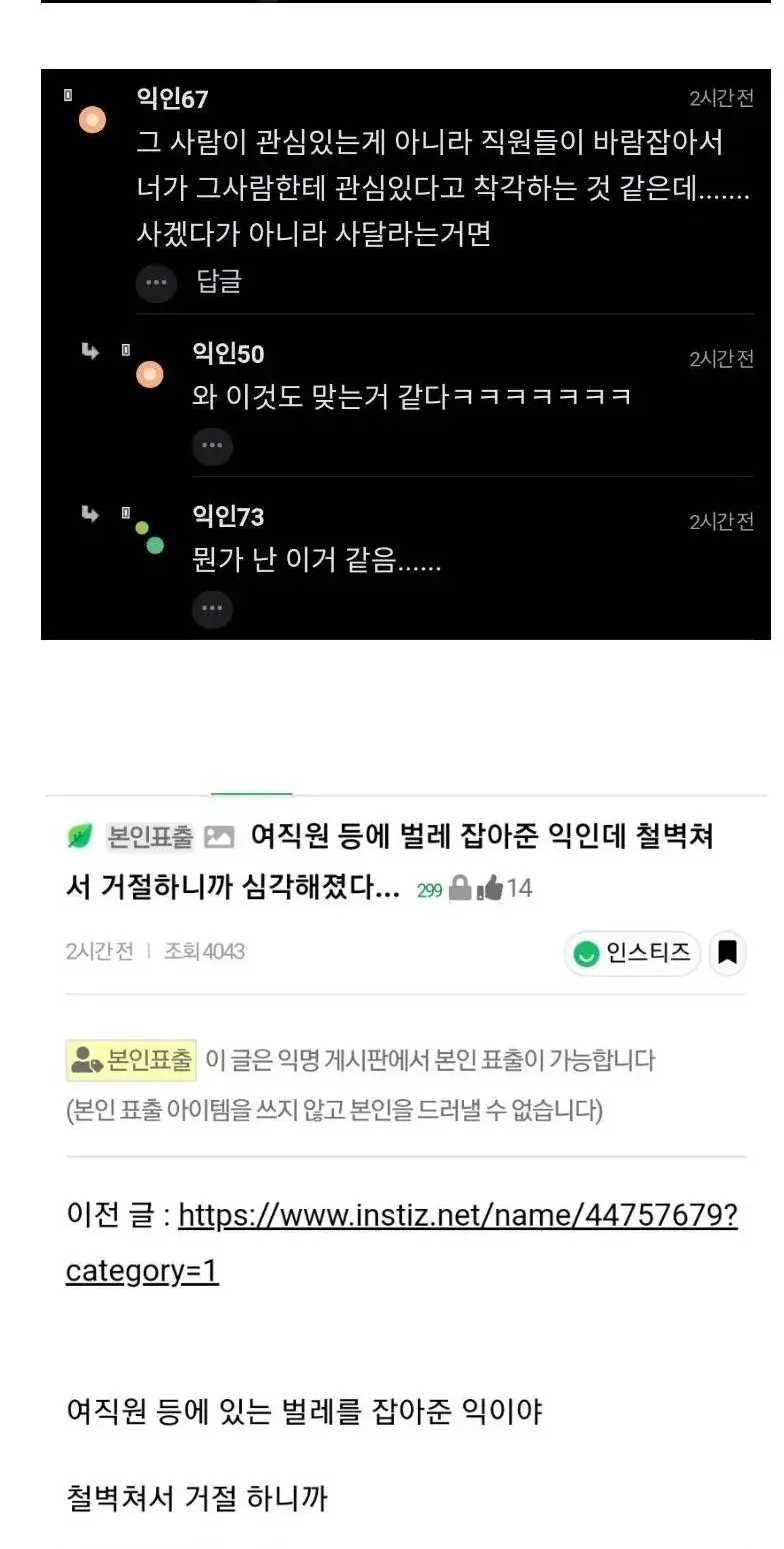Click 익인50's orange avatar icon
784x1549 pixels.
coord(149,375)
